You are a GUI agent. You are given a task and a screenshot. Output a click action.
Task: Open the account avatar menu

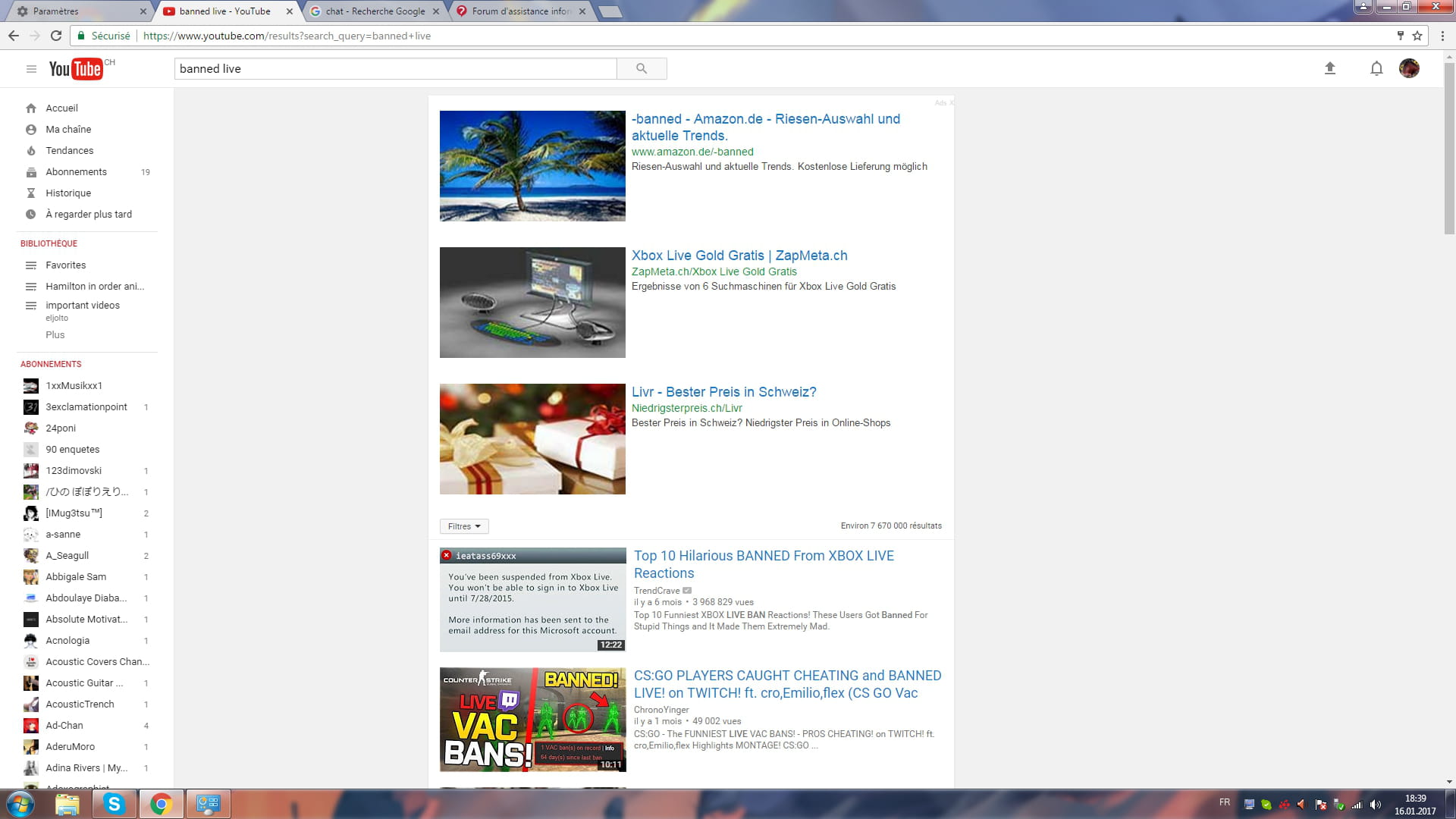(x=1409, y=68)
